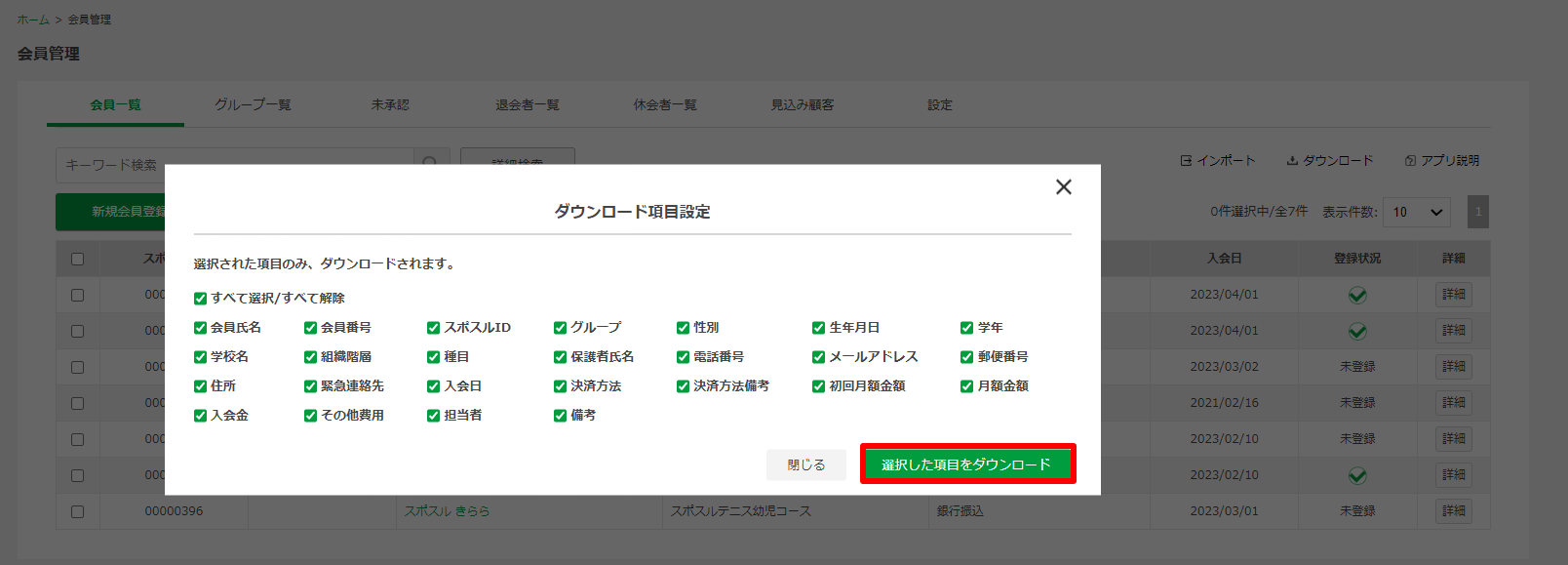Image resolution: width=1568 pixels, height=565 pixels.
Task: Toggle すべて選択/すべて解除 checkbox
Action: pos(200,299)
